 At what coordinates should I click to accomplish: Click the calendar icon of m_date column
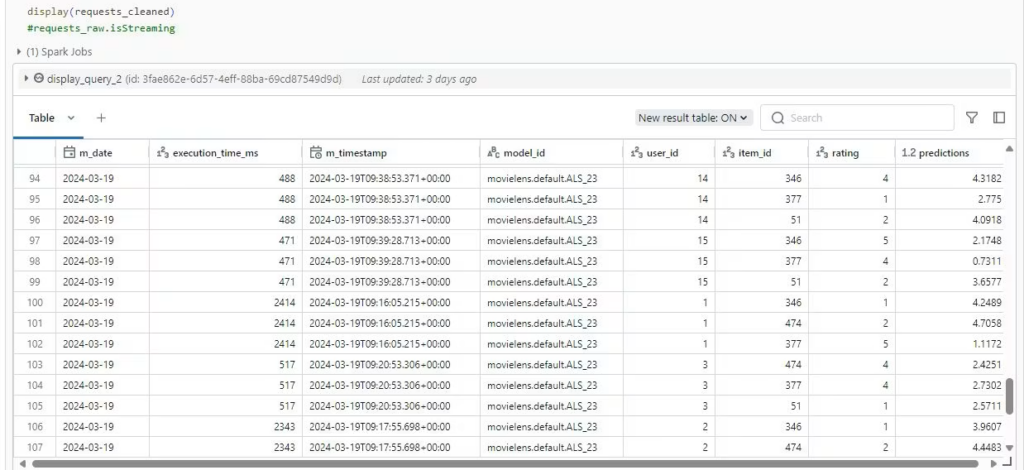pos(69,153)
